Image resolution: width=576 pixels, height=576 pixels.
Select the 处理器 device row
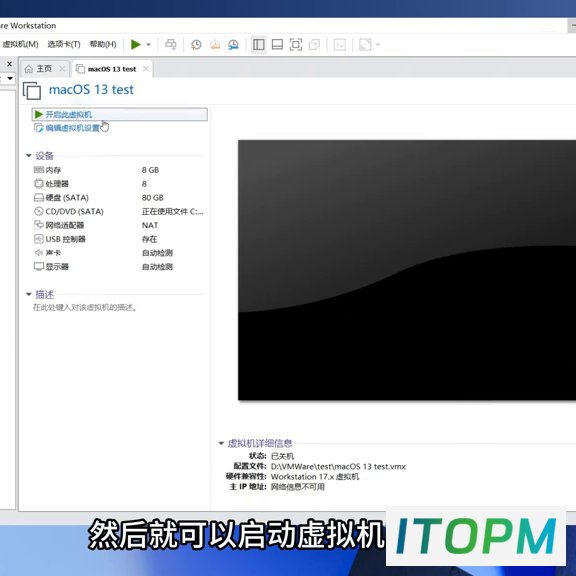click(118, 184)
